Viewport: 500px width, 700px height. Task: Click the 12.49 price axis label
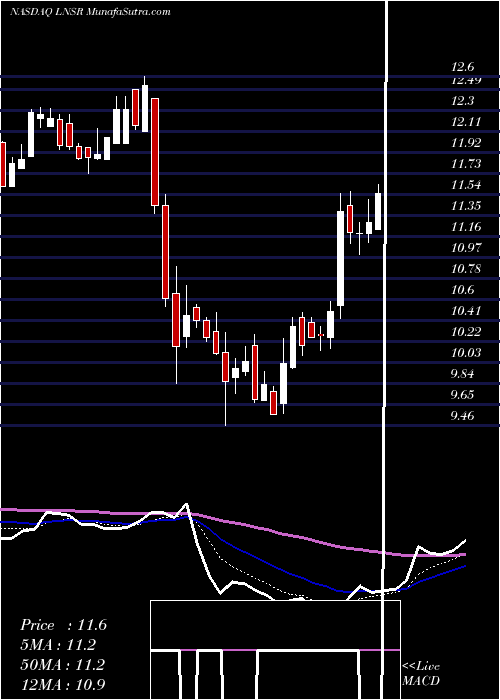466,80
